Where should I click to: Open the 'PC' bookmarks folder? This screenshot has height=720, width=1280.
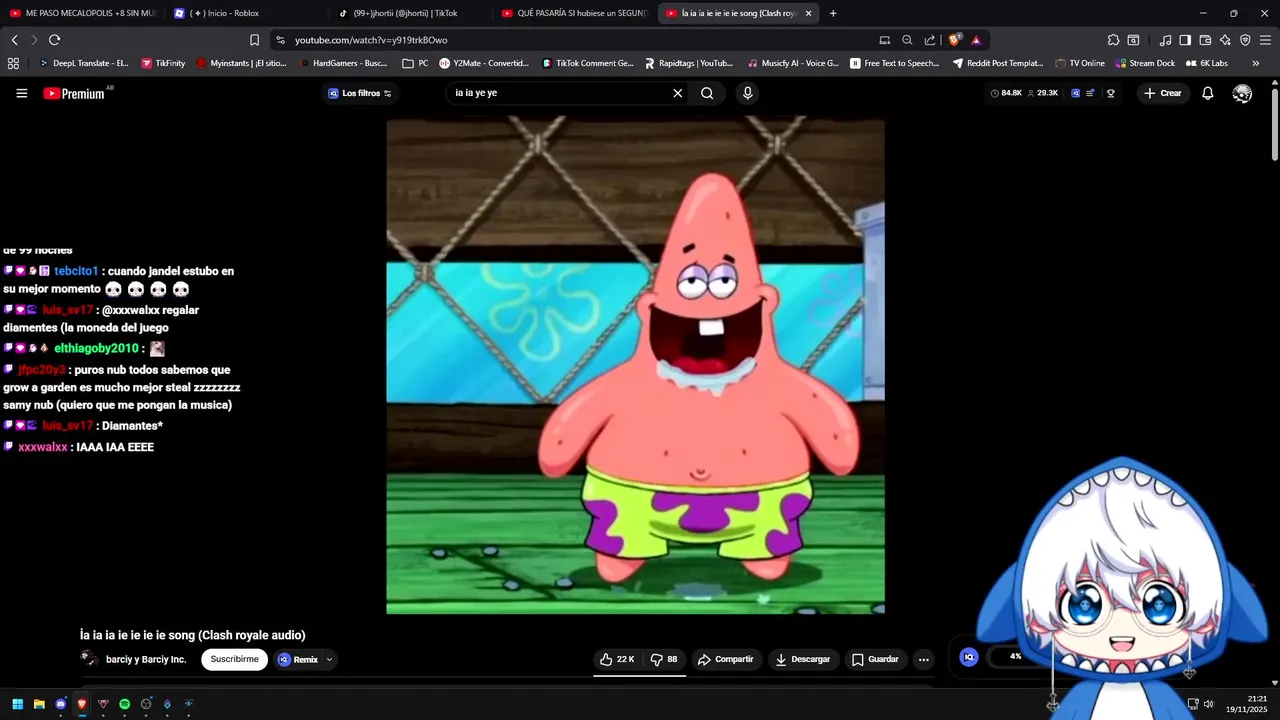415,63
